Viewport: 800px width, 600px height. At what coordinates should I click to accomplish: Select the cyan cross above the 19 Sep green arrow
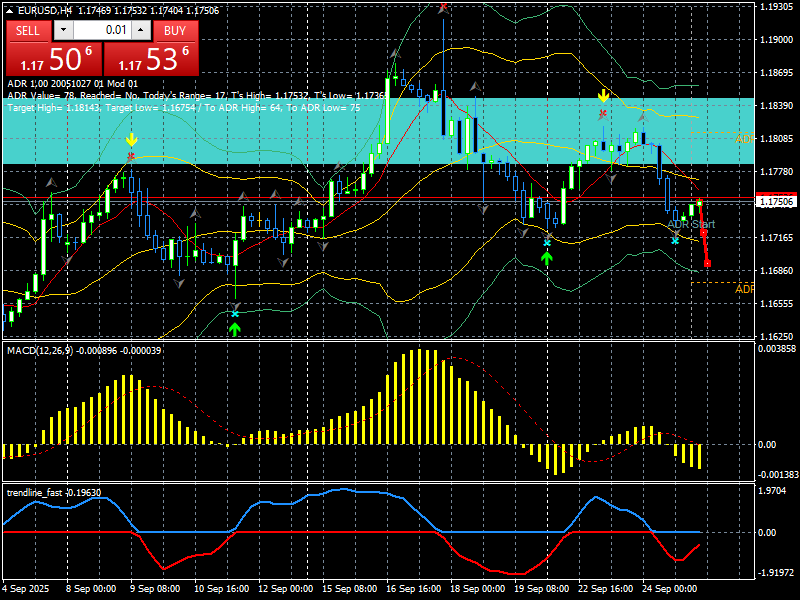click(x=547, y=243)
